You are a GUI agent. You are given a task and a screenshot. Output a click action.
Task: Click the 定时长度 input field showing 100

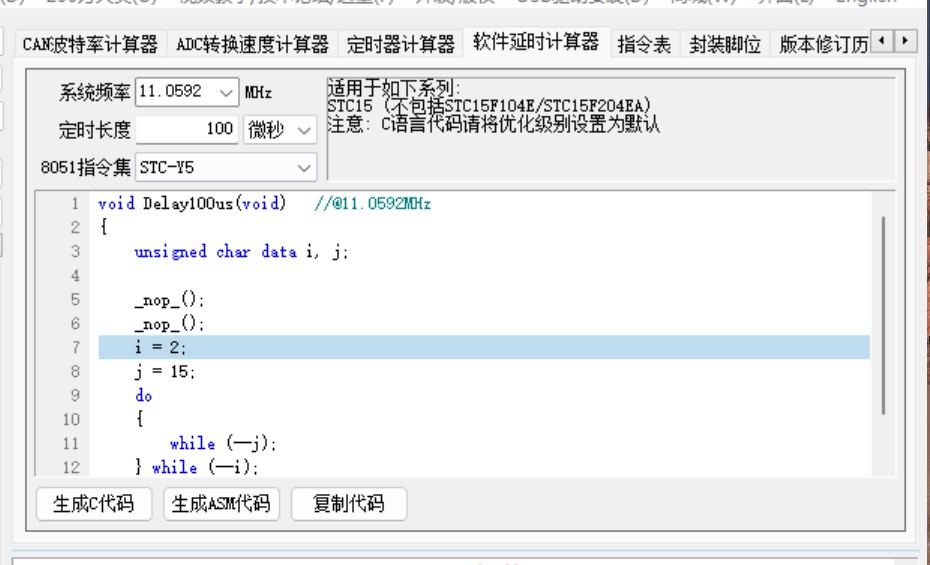pyautogui.click(x=187, y=129)
